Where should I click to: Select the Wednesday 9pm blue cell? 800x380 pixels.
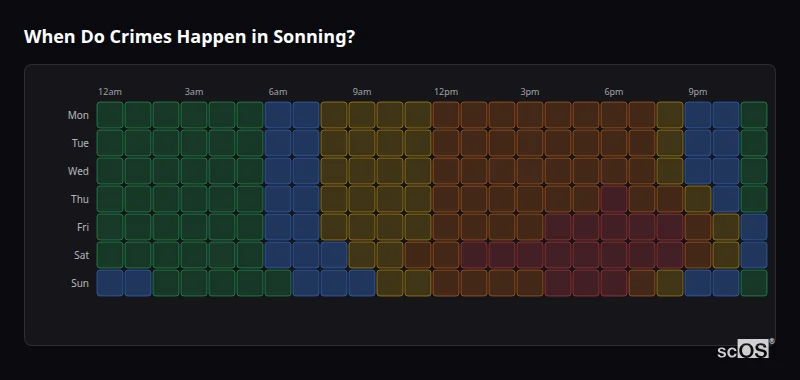point(698,171)
